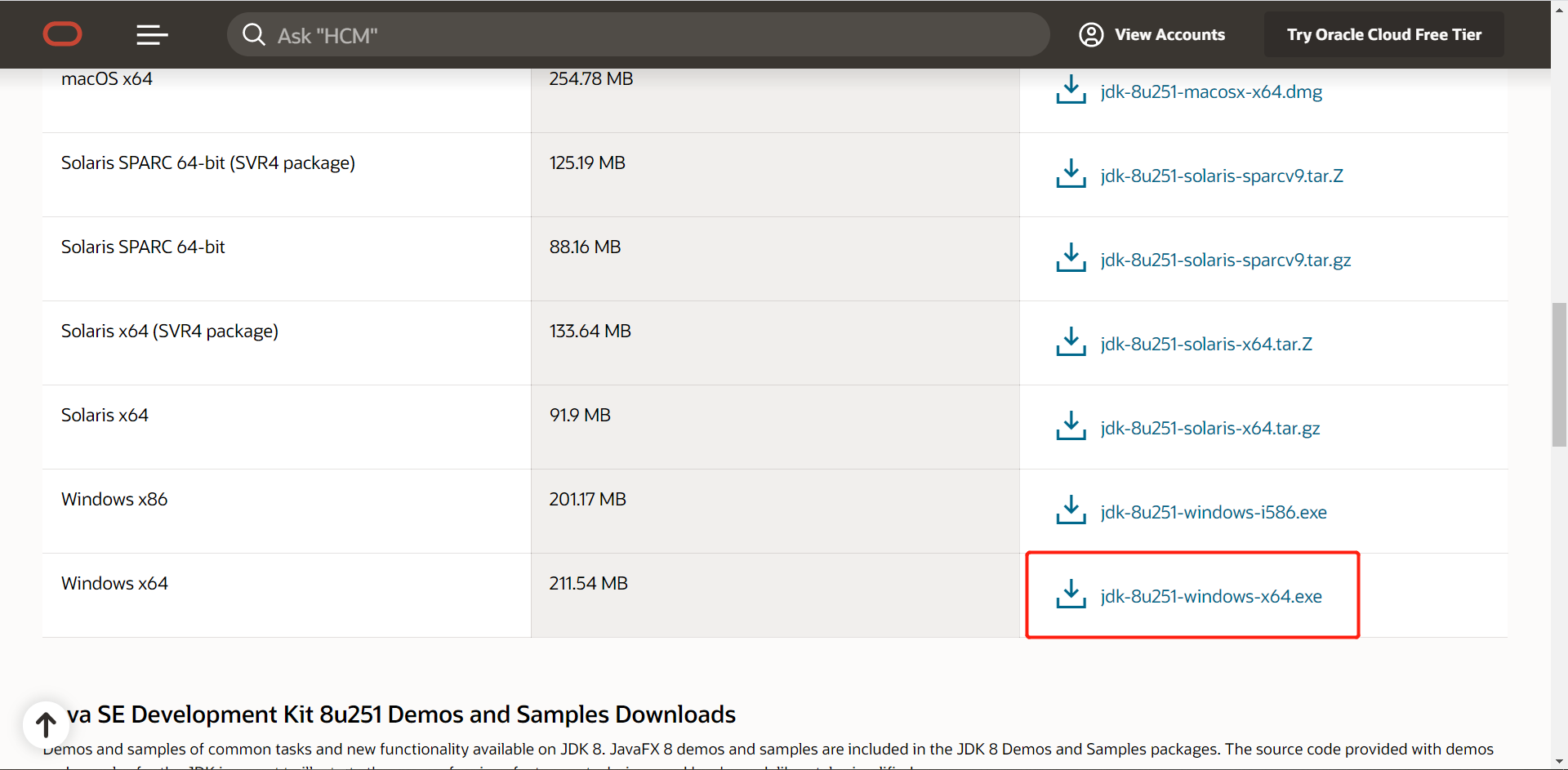Select the "Solaris x64" row label
Screen dimensions: 1568x770
coord(105,415)
